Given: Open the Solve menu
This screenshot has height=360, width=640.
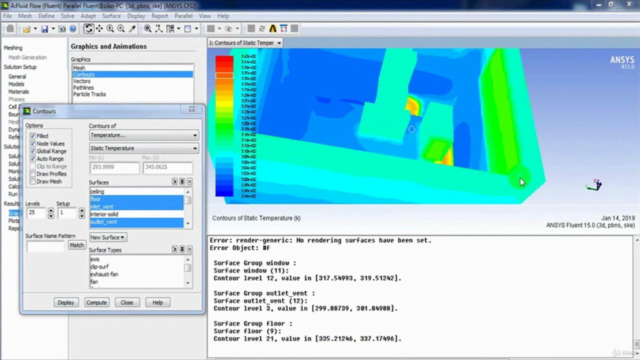Looking at the screenshot, I should click(67, 16).
